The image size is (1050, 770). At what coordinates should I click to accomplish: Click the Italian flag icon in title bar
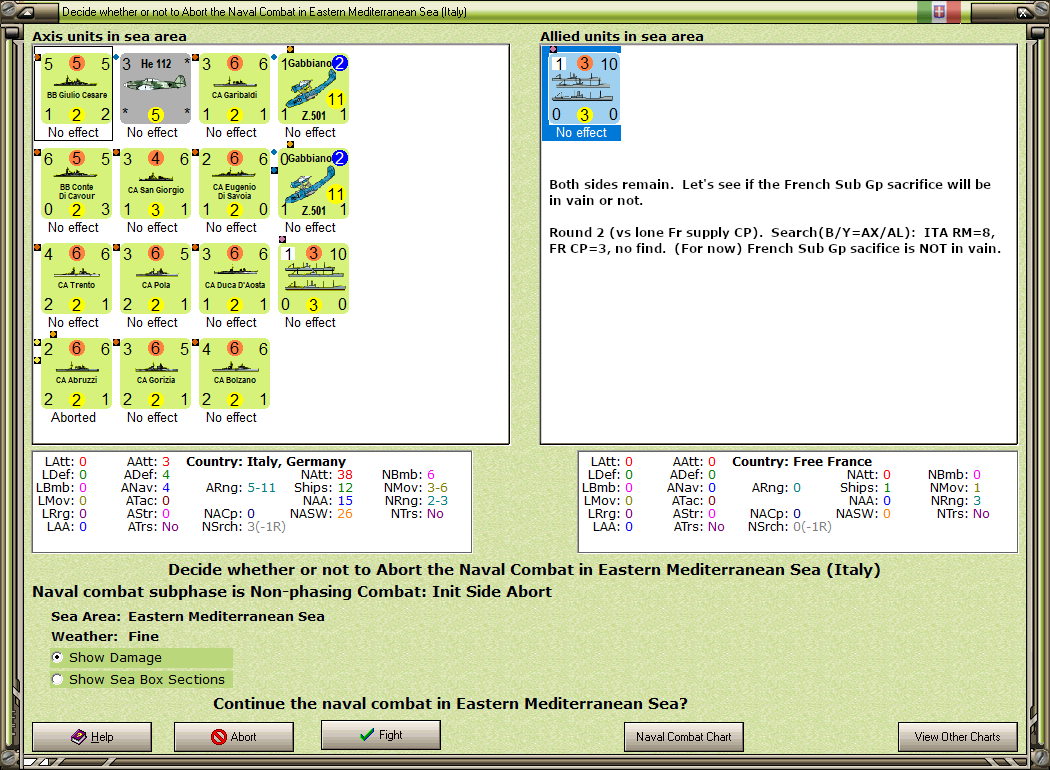[939, 11]
